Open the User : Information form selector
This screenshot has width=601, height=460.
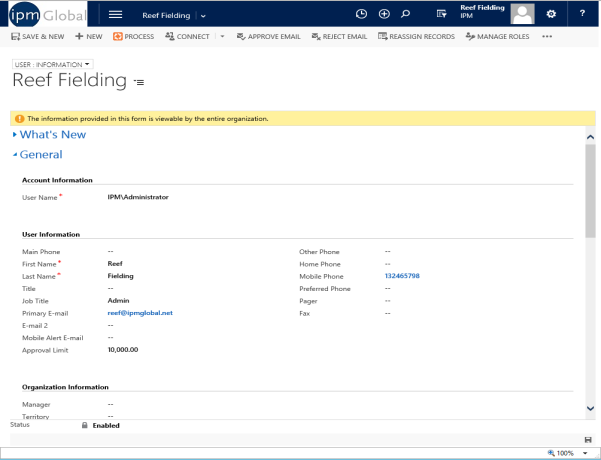pos(53,64)
